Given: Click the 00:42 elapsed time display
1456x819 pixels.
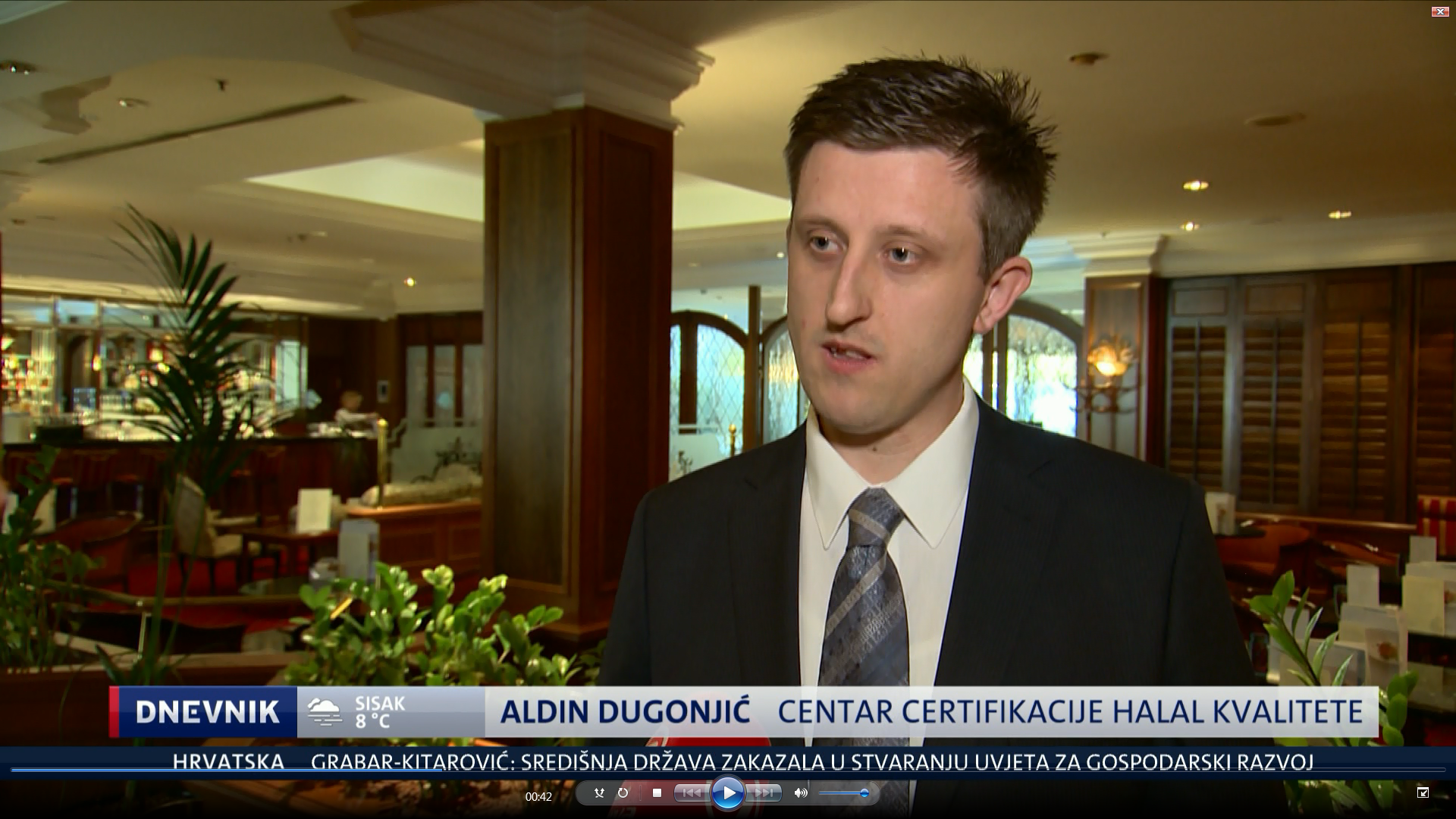Looking at the screenshot, I should click(538, 796).
